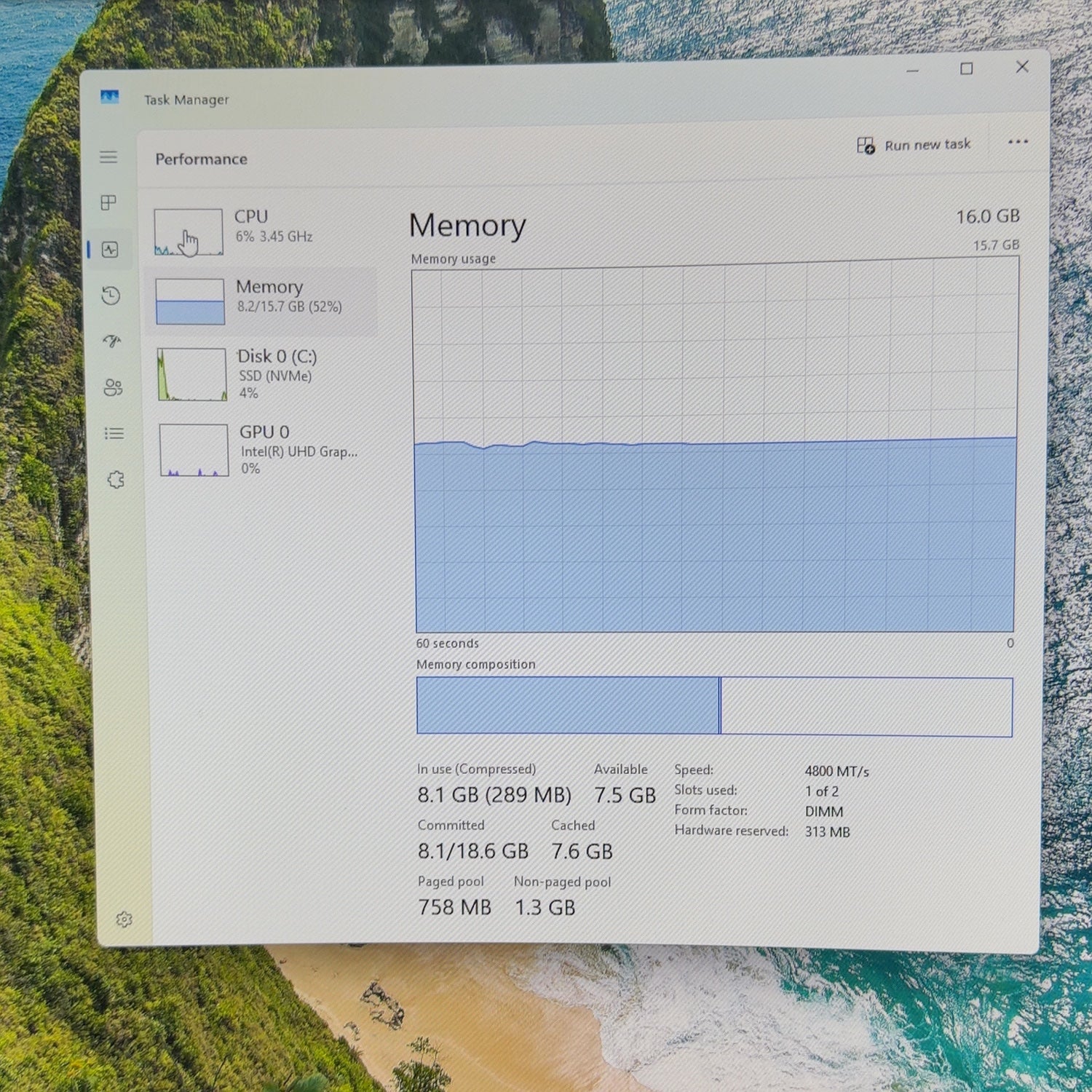Click the Run new task button label
Screen dimensions: 1092x1092
927,145
